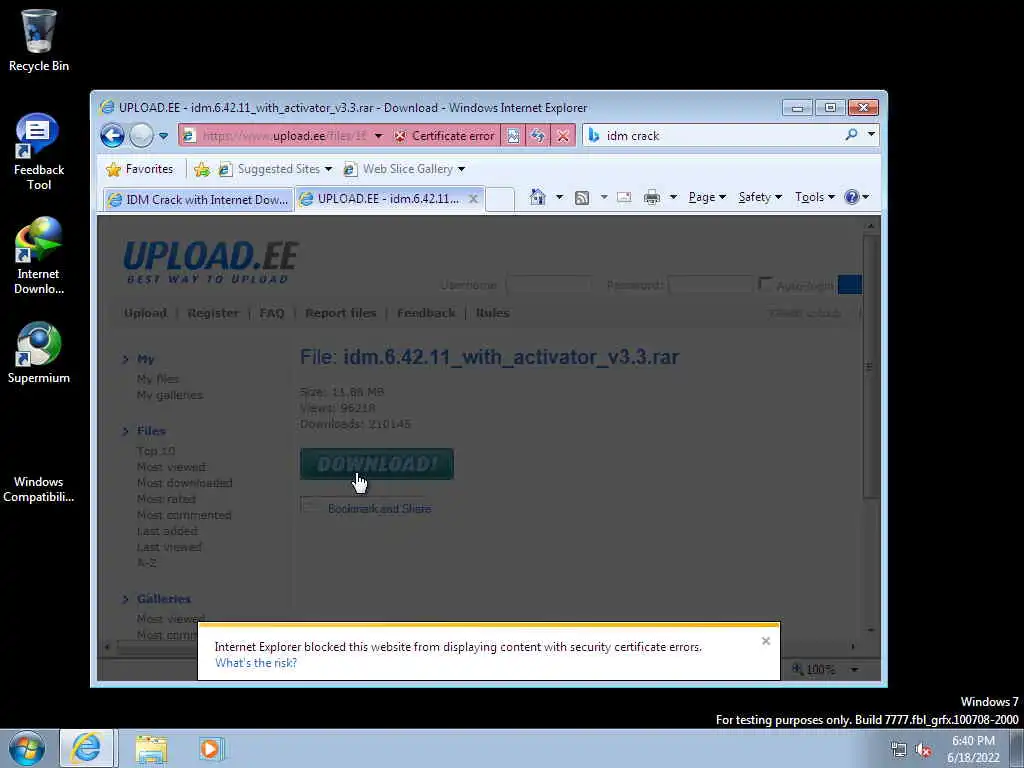Open recent pages dropdown beside Forward
This screenshot has width=1024, height=768.
pyautogui.click(x=163, y=136)
